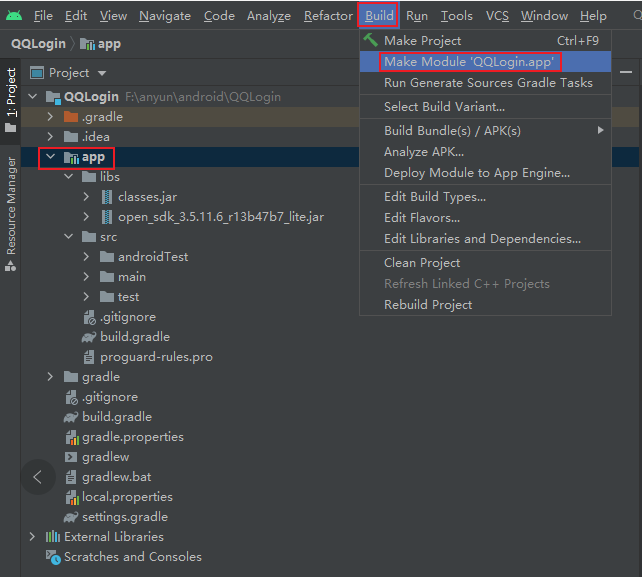Open the Build menu
Screen dimensions: 642x577
tap(379, 16)
